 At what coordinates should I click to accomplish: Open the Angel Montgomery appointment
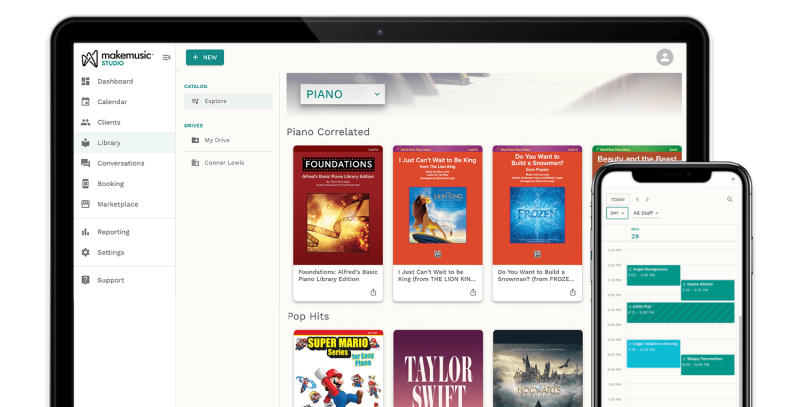click(x=653, y=275)
